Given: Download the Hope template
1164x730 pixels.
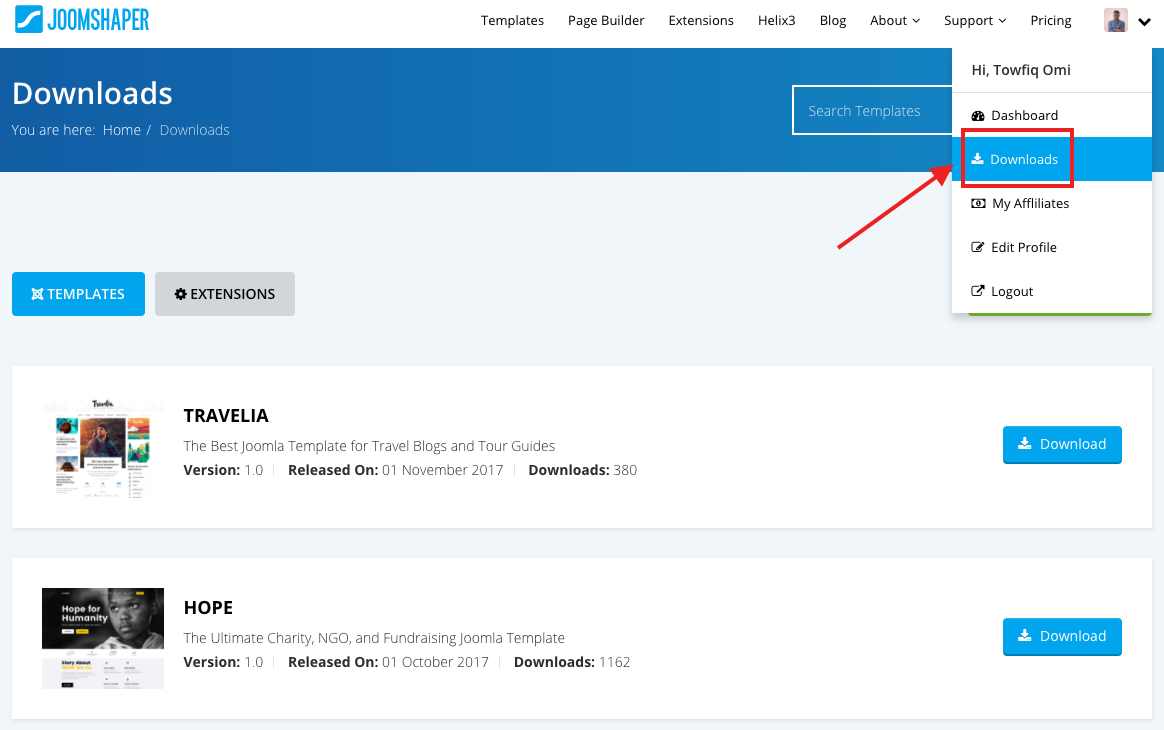Looking at the screenshot, I should click(1062, 636).
